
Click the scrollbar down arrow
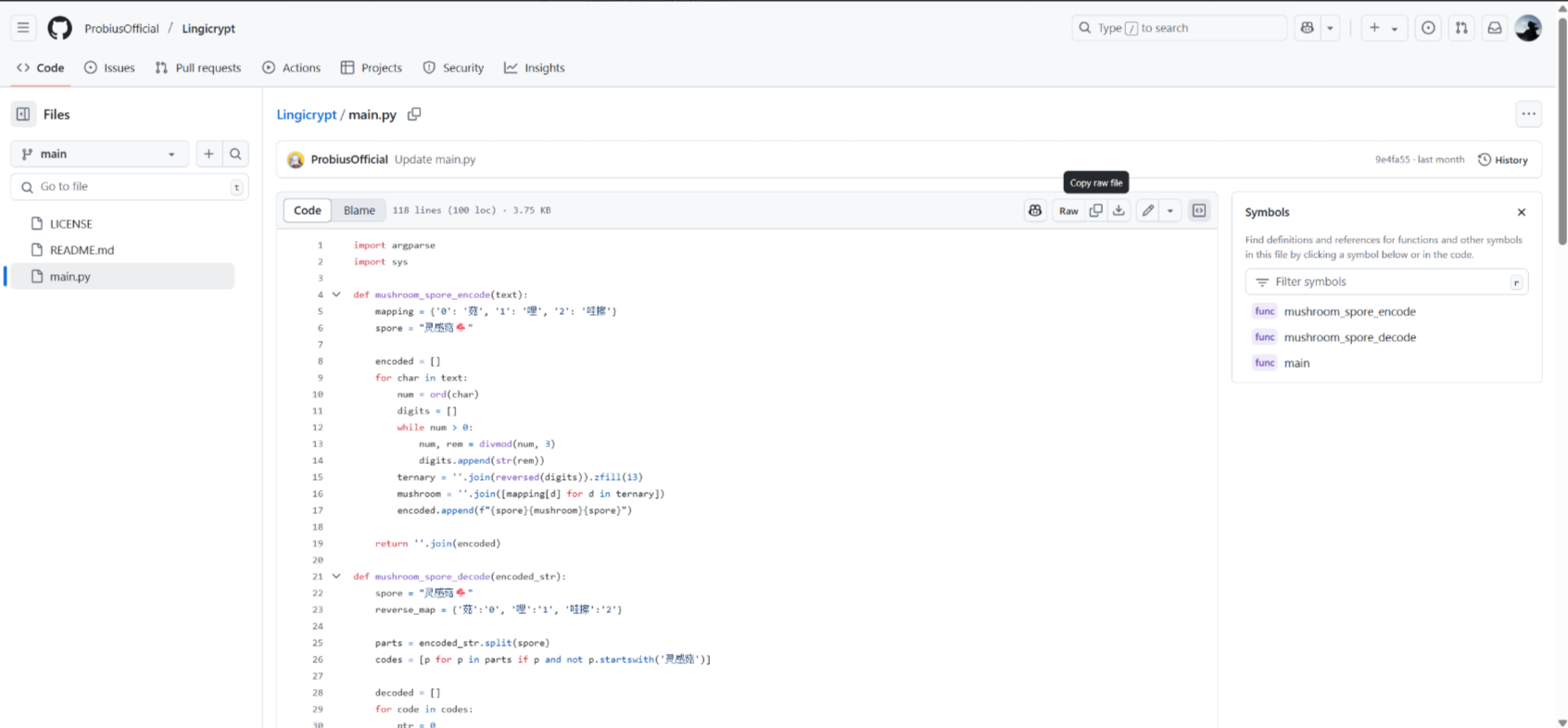tap(1562, 722)
